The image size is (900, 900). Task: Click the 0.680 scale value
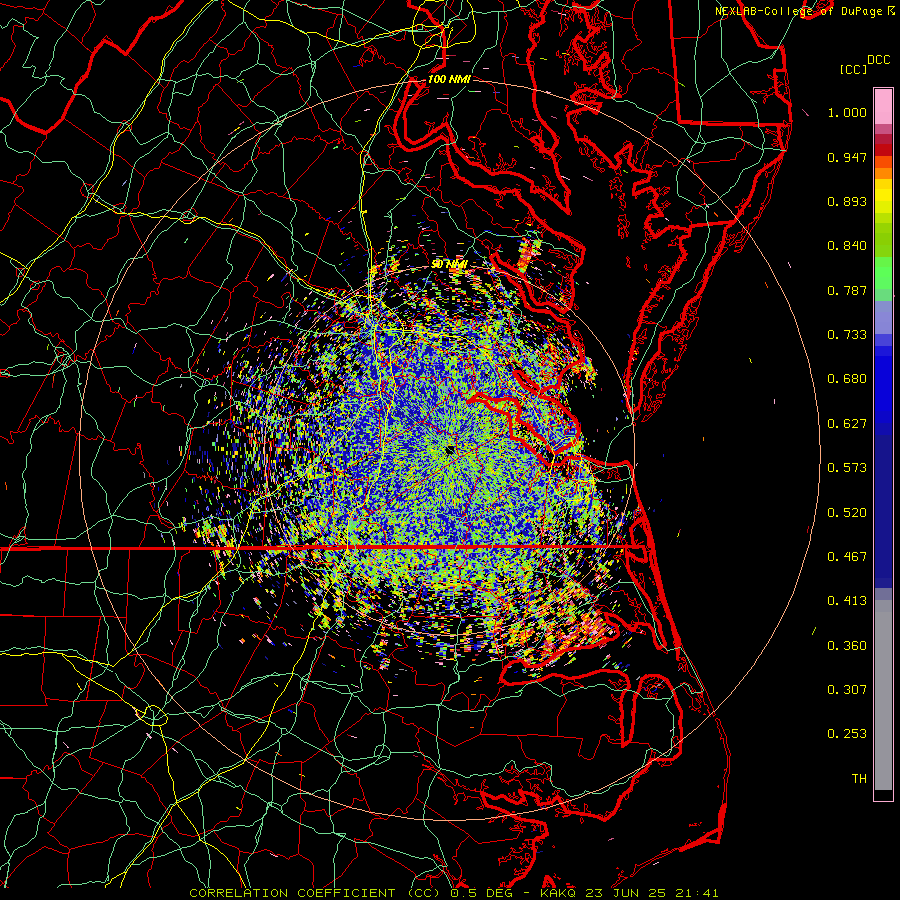(847, 379)
